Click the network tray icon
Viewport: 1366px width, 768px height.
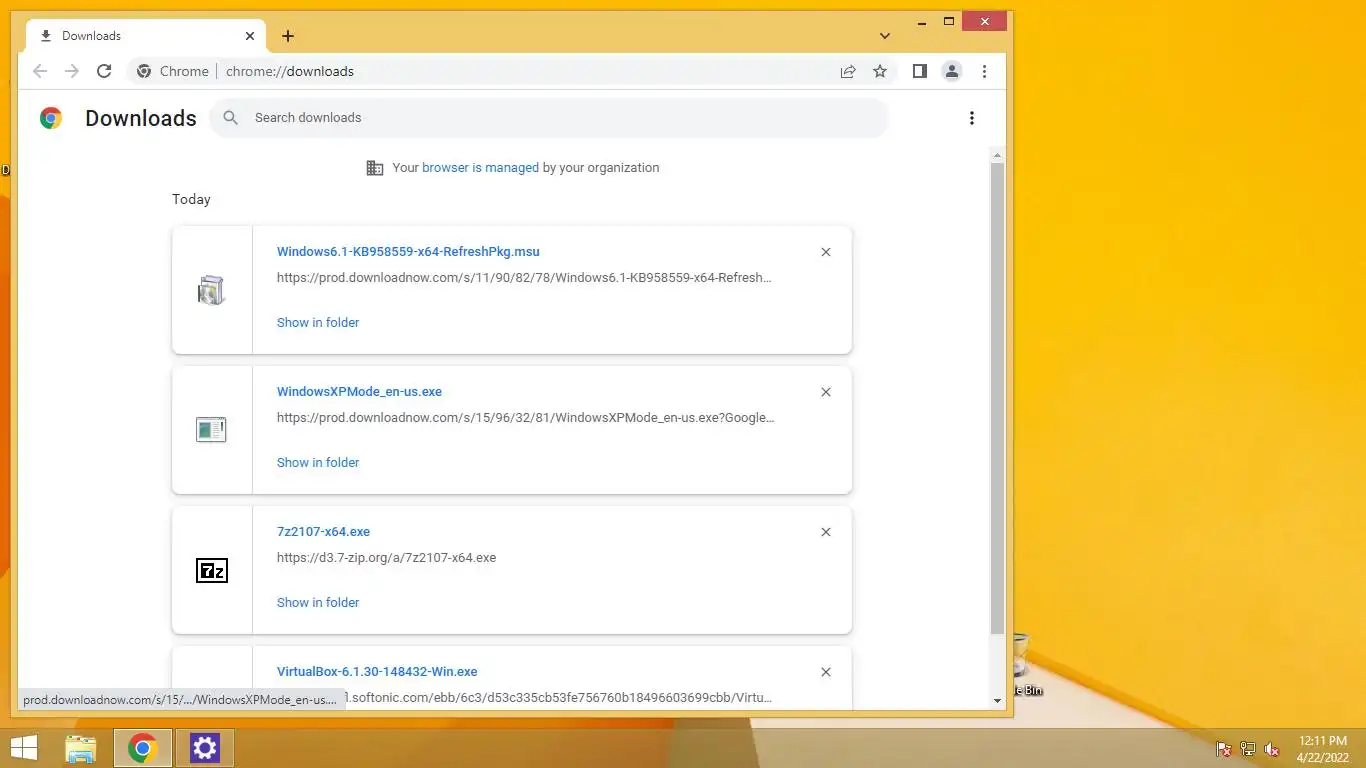click(1247, 749)
